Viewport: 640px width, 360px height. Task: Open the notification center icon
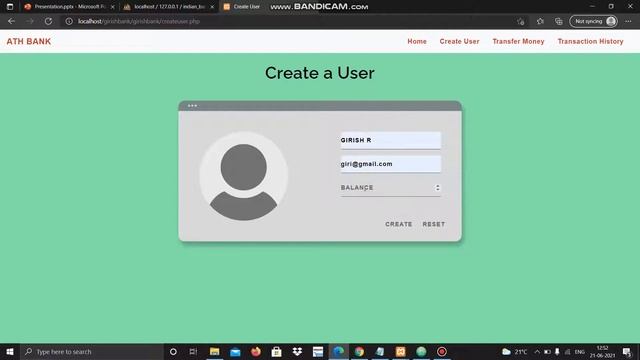coord(627,351)
